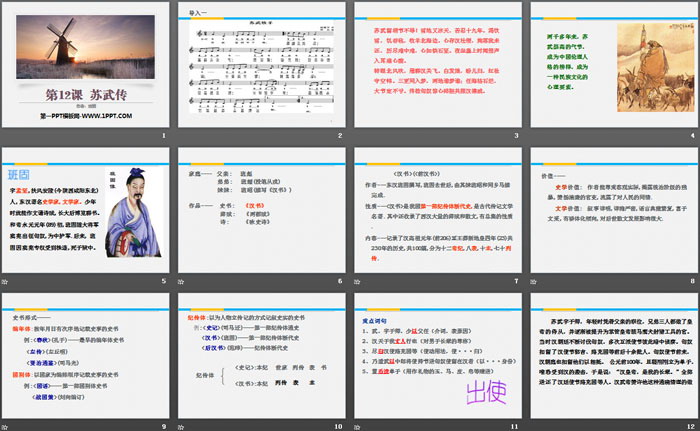This screenshot has height=431, width=700.
Task: Select slide 10 about 纪传体
Action: point(262,356)
